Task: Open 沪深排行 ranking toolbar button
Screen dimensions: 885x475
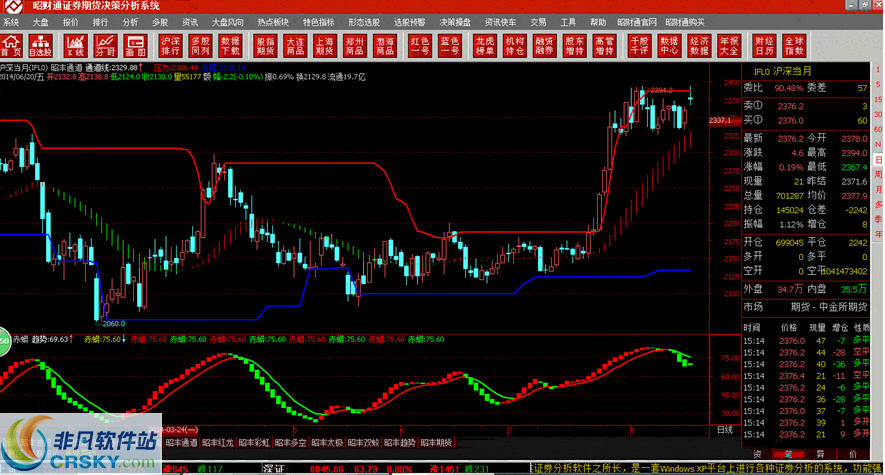Action: coord(170,46)
